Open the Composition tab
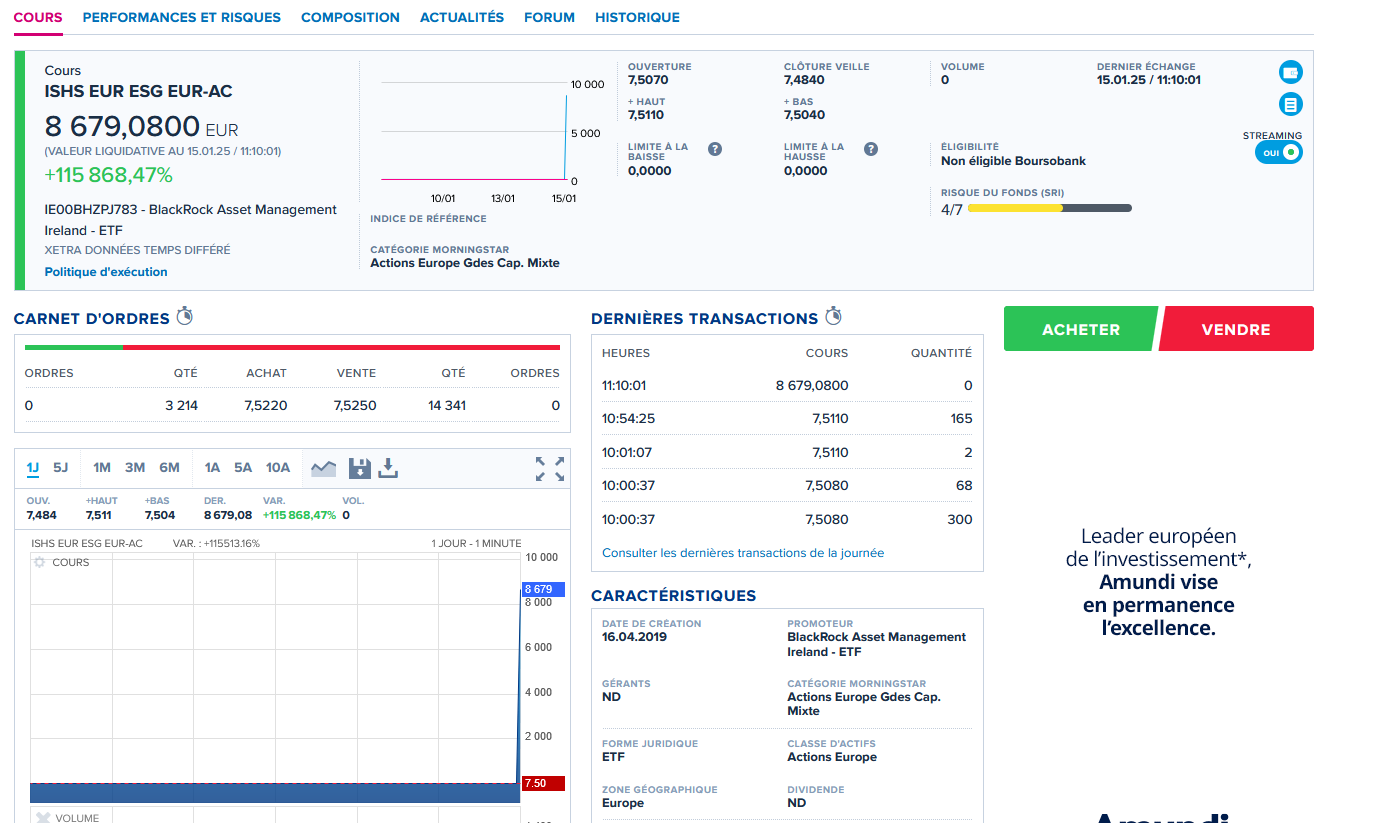Image resolution: width=1390 pixels, height=823 pixels. pos(350,17)
